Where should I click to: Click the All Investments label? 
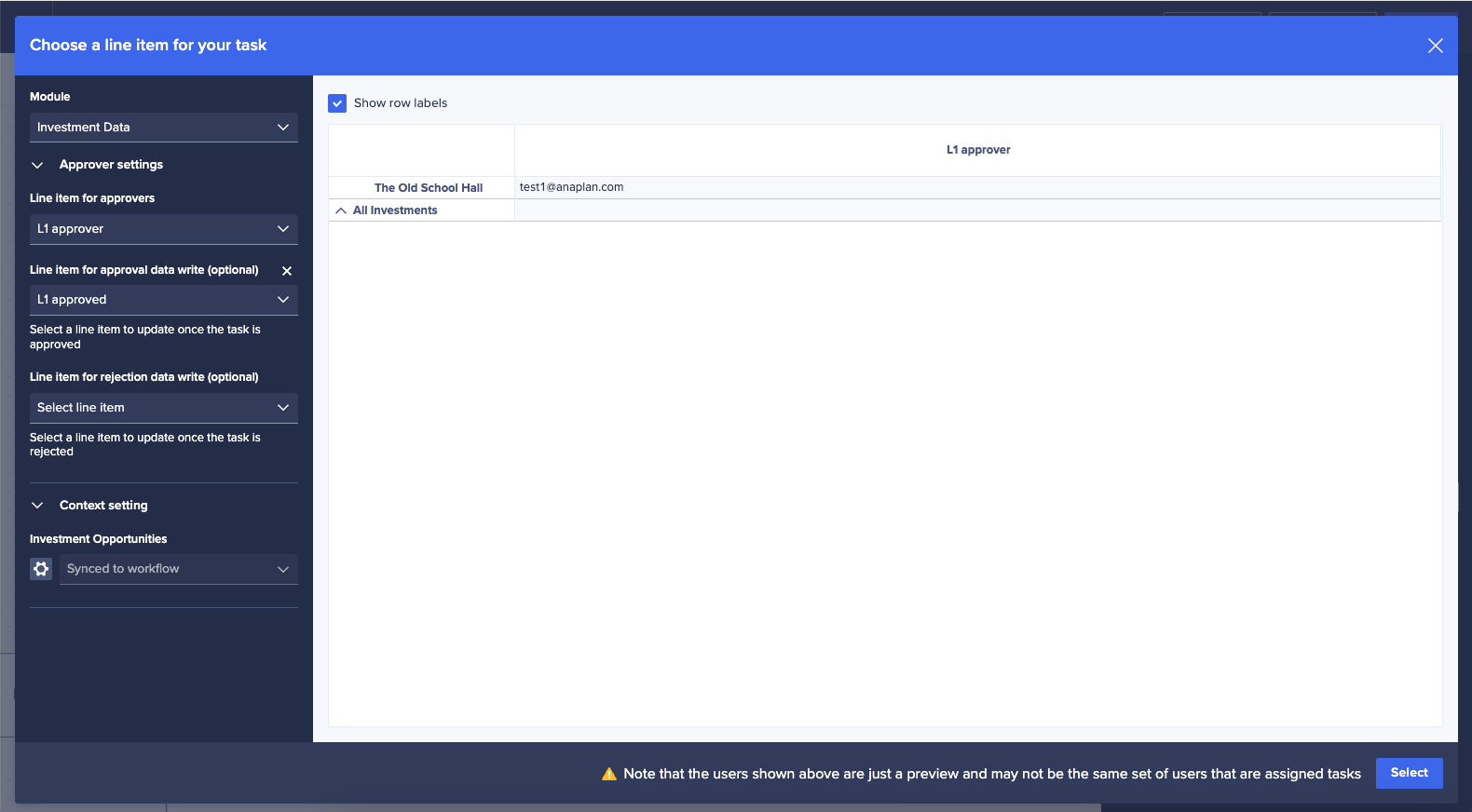395,210
